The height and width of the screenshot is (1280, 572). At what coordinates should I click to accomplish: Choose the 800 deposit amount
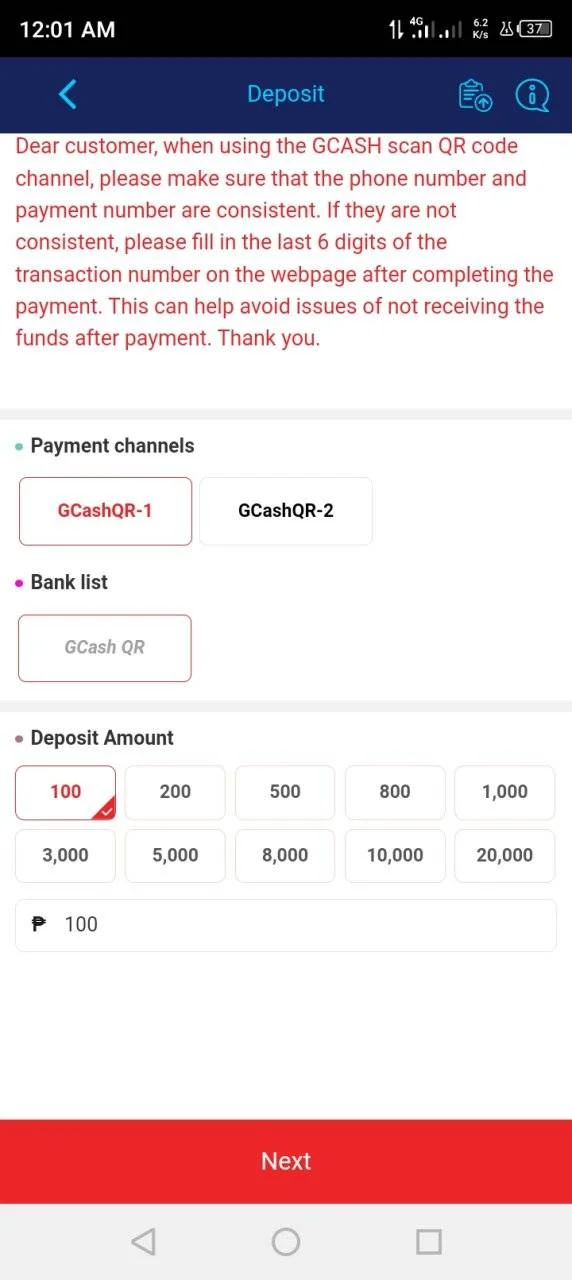[x=395, y=792]
